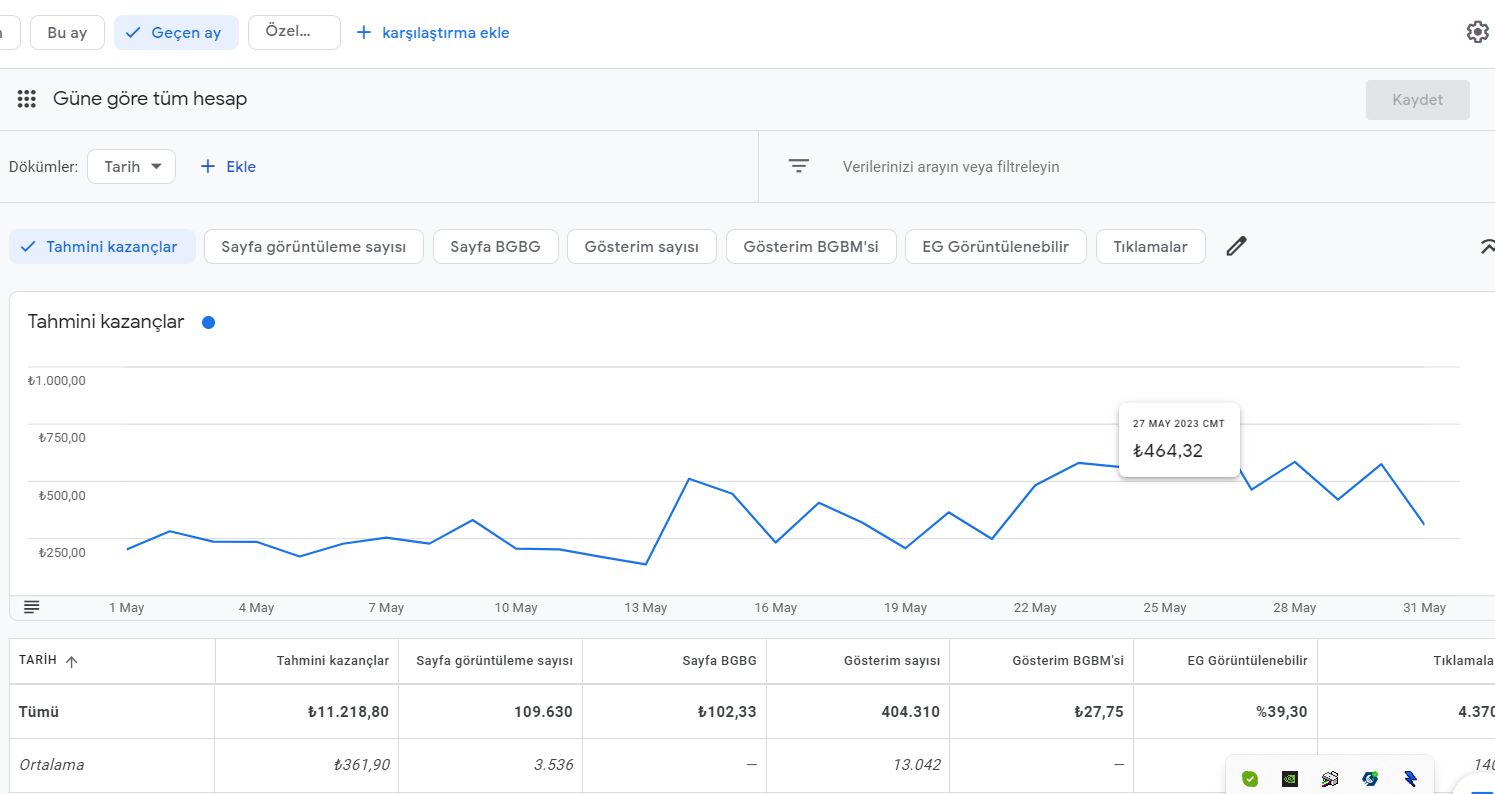The width and height of the screenshot is (1495, 794).
Task: Click the nine-dot grid reports icon
Action: tap(27, 99)
